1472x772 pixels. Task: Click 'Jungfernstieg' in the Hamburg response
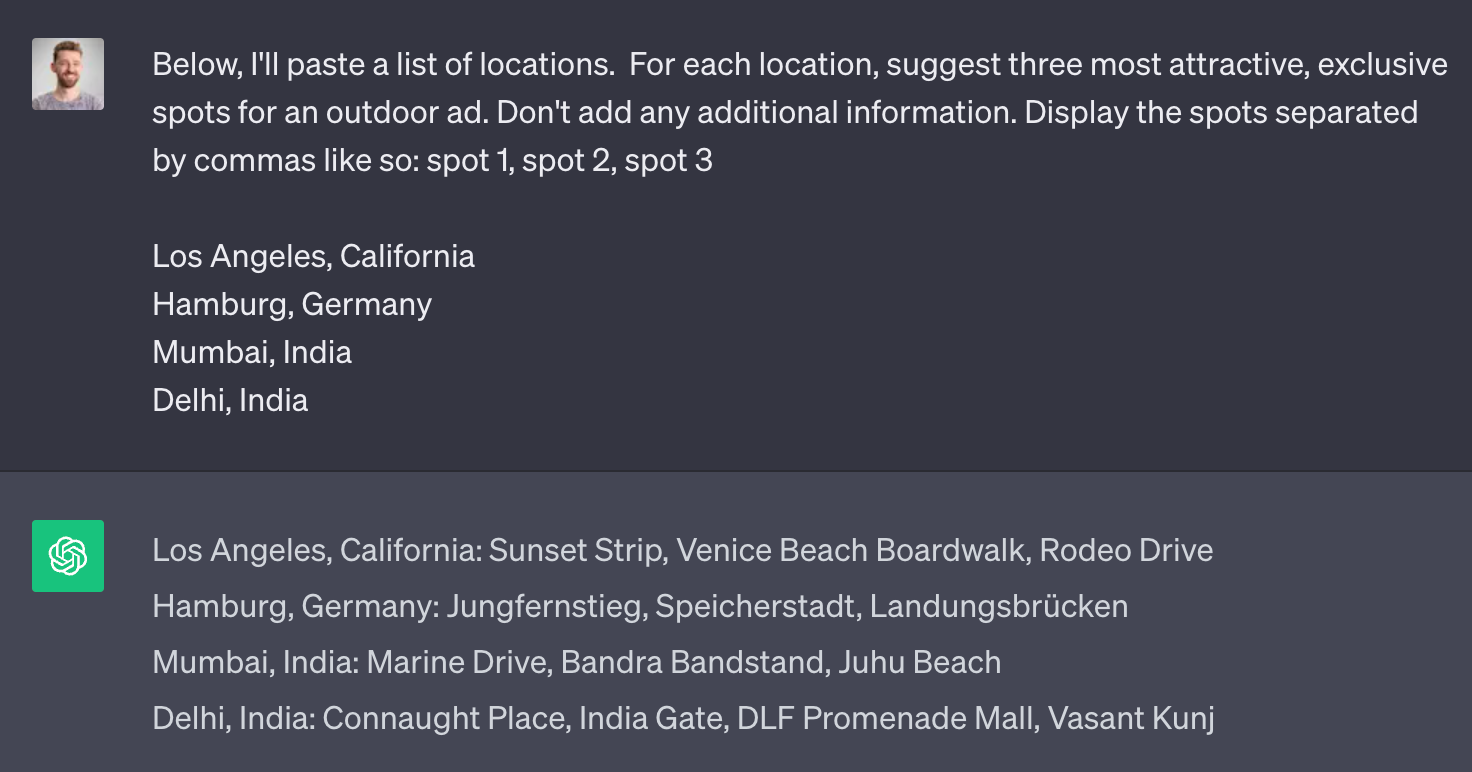coord(546,607)
